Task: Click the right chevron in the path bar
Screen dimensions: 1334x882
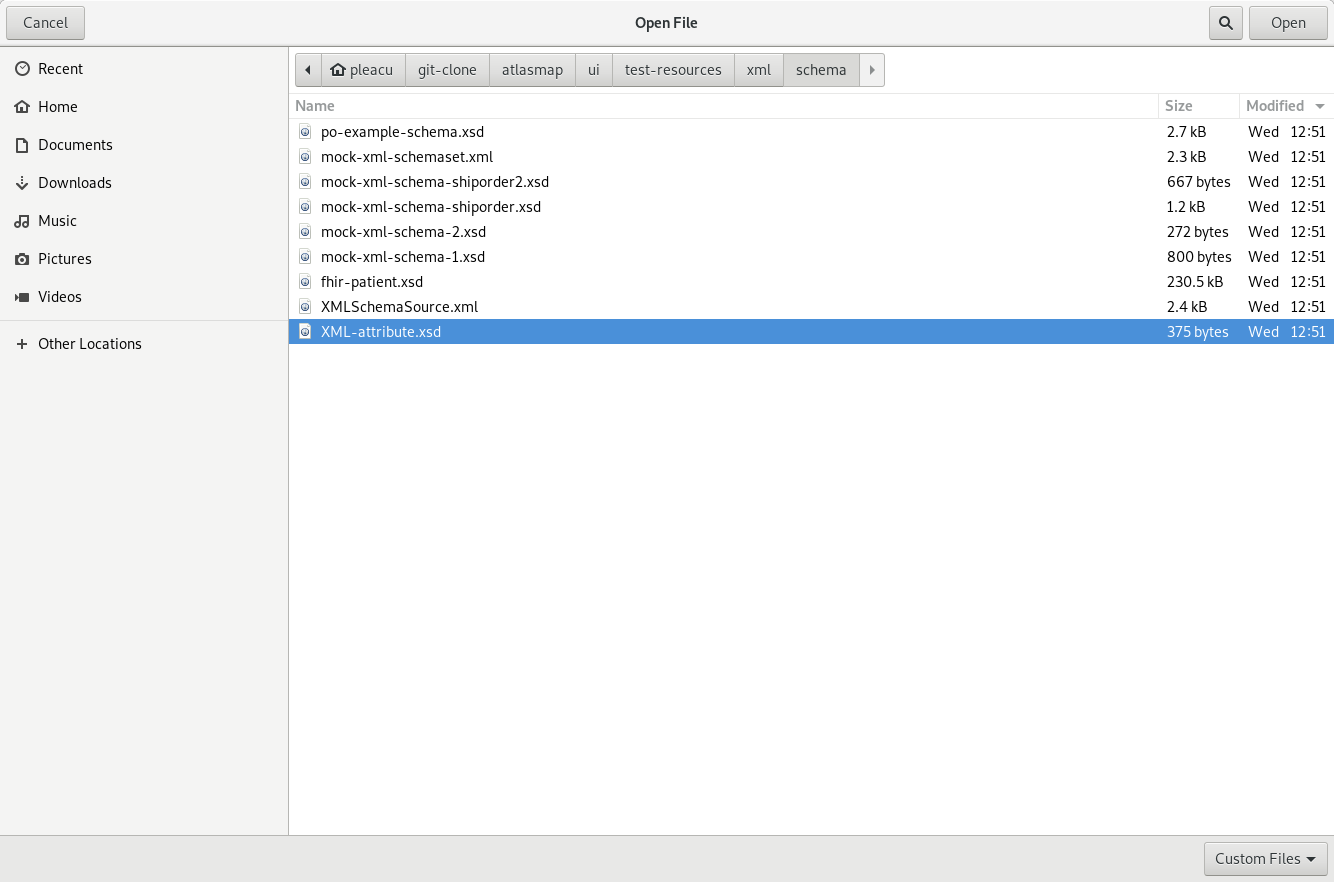Action: [x=871, y=69]
